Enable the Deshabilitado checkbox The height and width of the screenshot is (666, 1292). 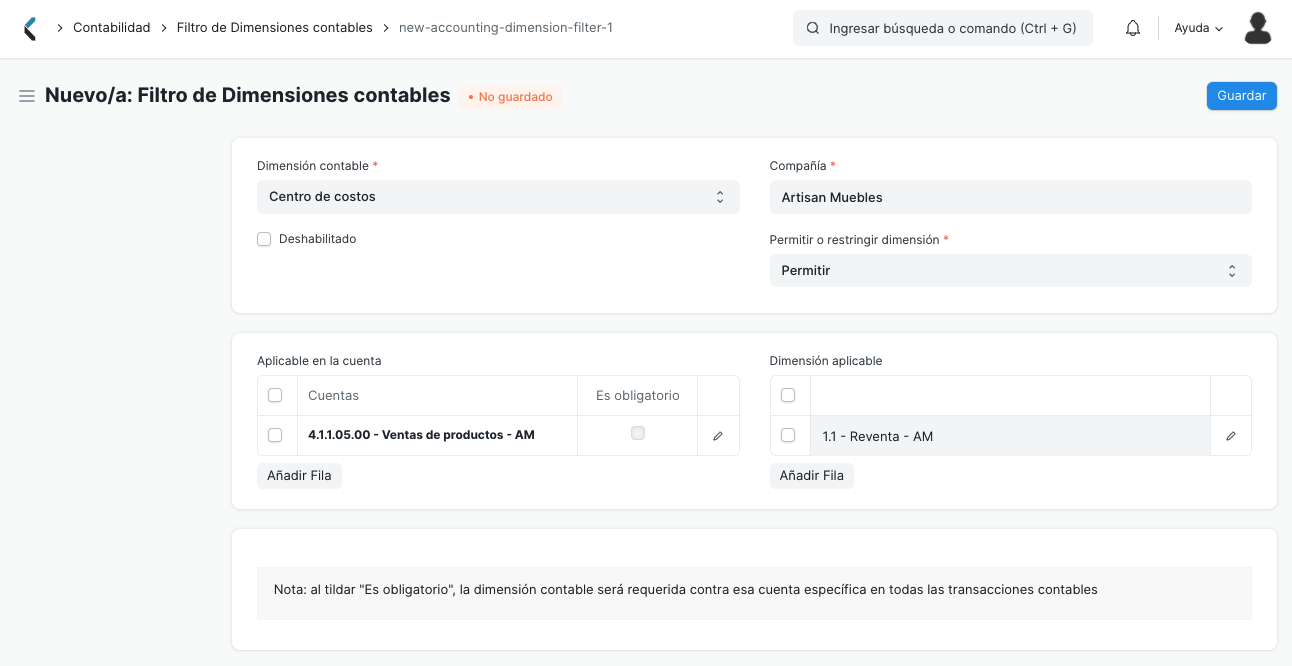pyautogui.click(x=264, y=239)
